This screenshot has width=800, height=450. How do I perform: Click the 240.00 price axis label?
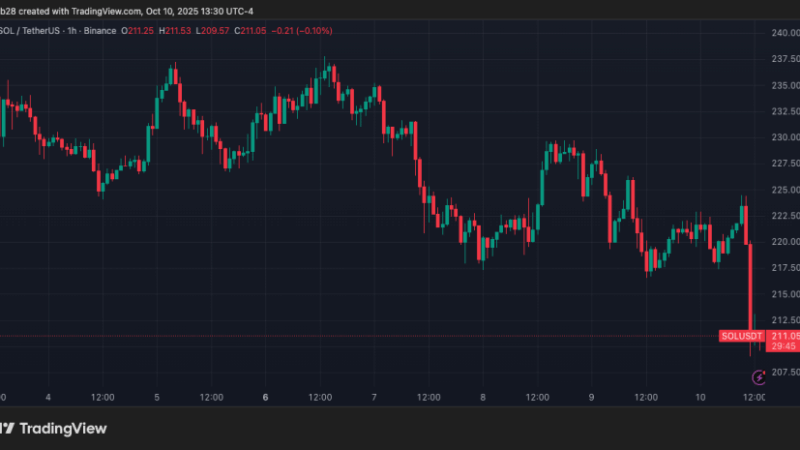(x=784, y=33)
